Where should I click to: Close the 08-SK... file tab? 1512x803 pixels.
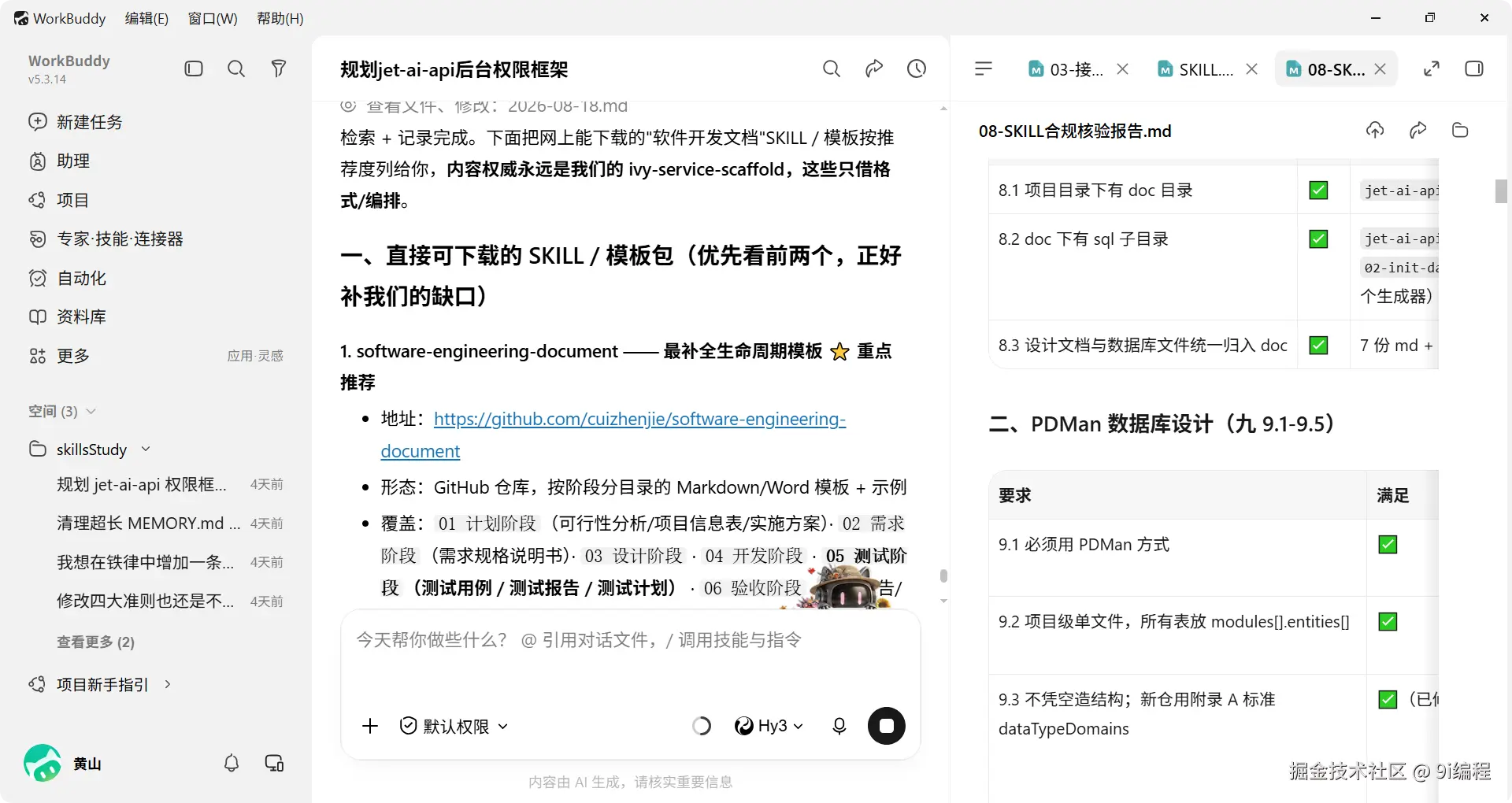[x=1380, y=69]
